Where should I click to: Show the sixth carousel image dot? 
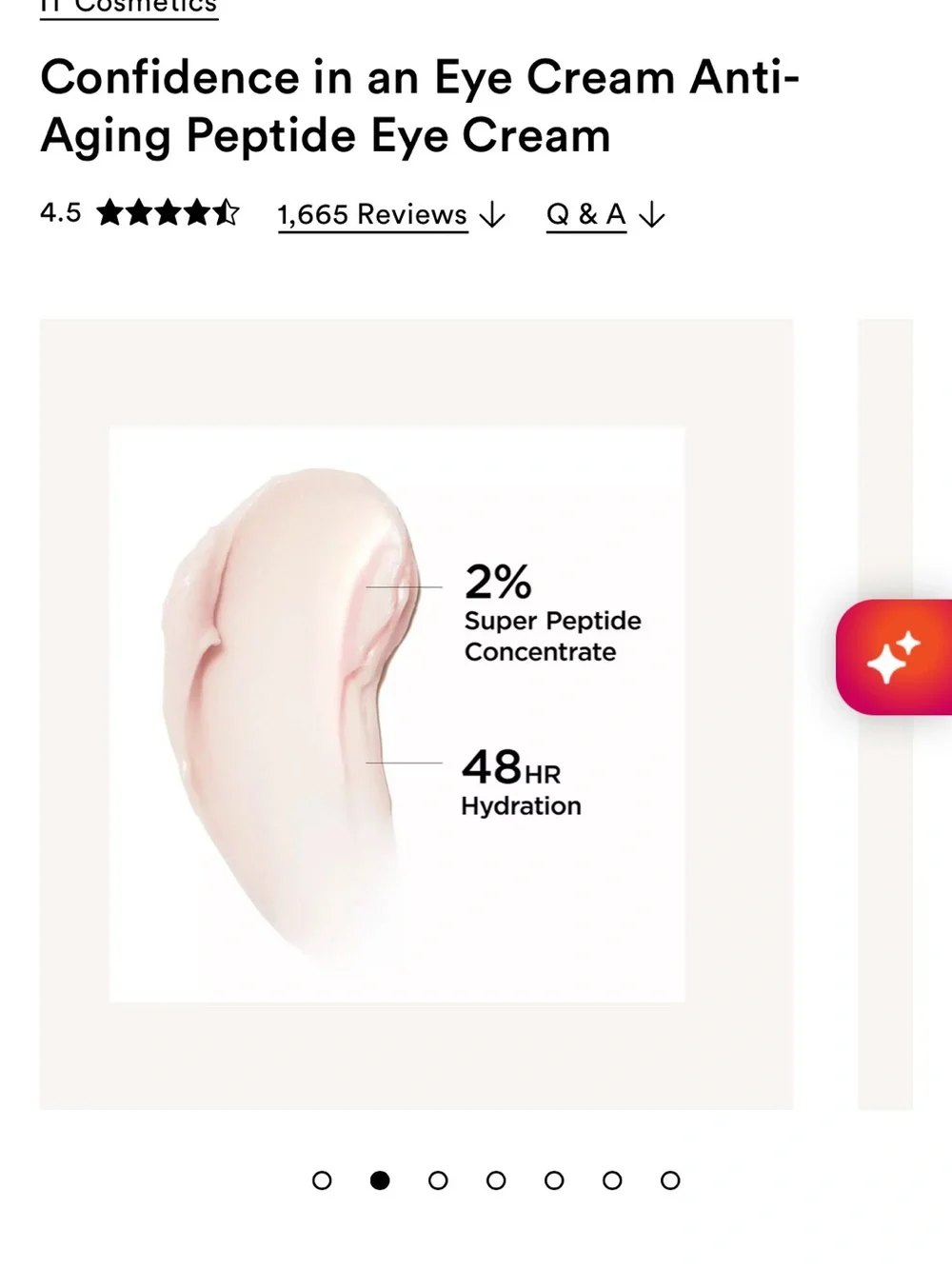pos(612,1180)
